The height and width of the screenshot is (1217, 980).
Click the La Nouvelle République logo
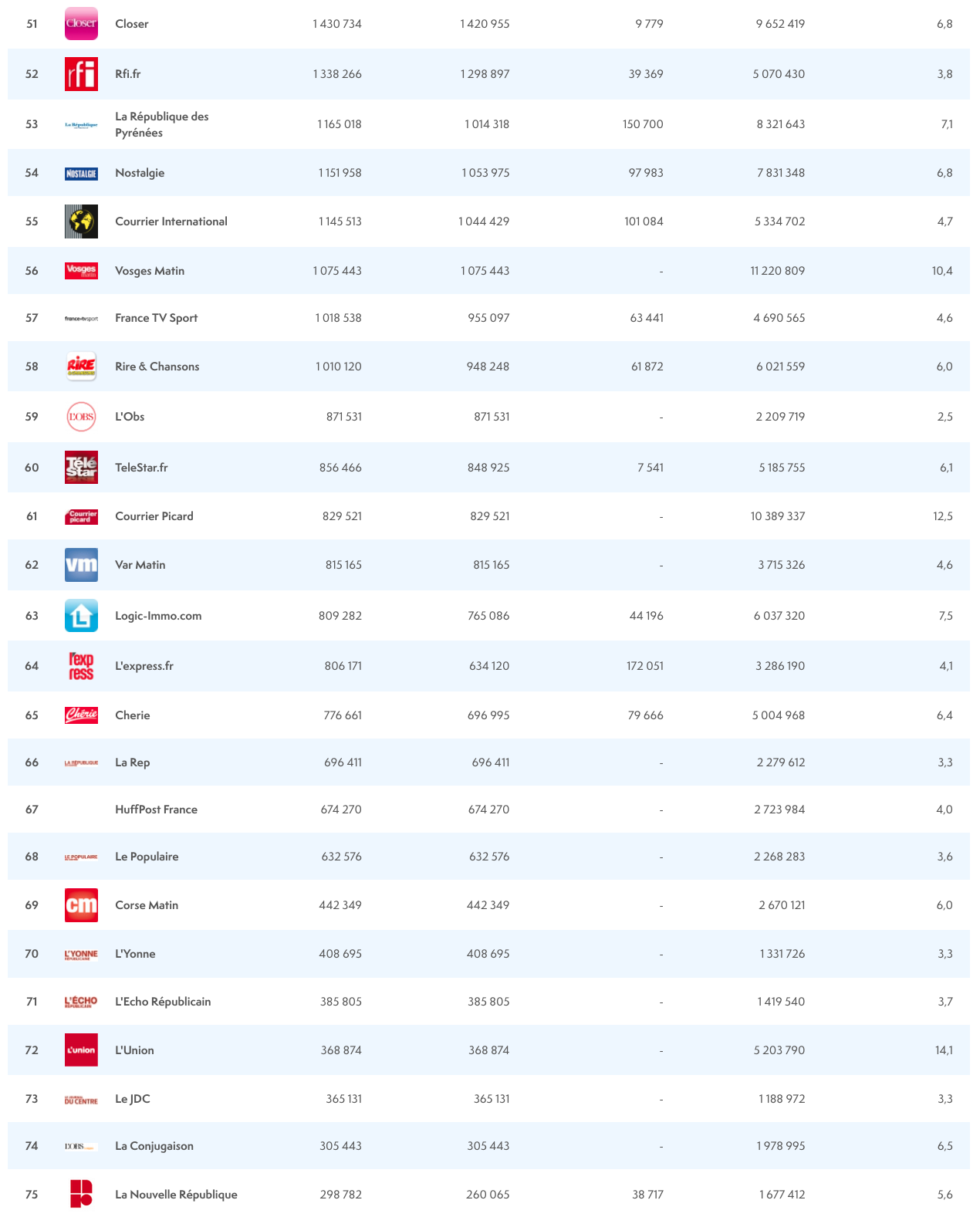(81, 1194)
